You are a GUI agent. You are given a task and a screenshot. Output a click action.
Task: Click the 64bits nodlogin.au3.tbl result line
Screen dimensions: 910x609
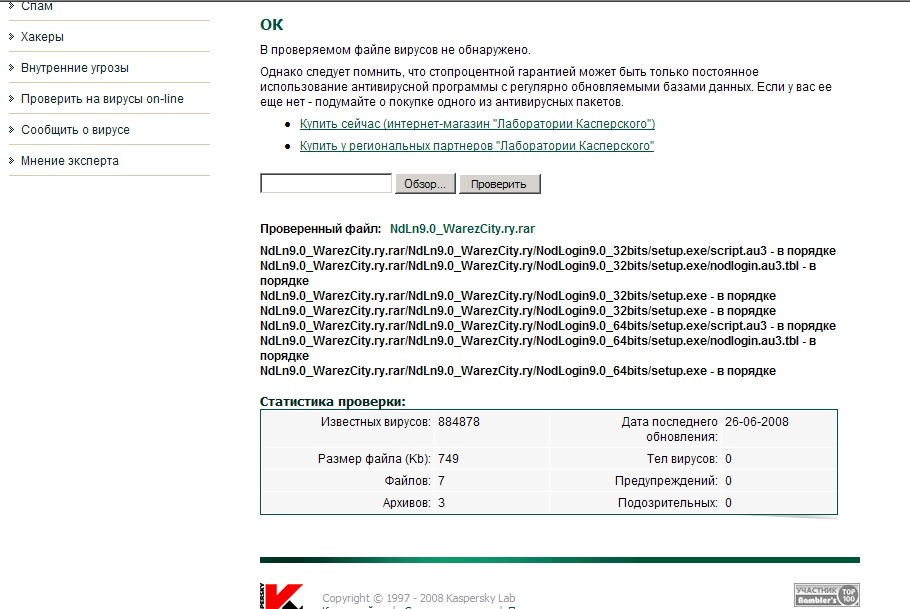coord(538,348)
